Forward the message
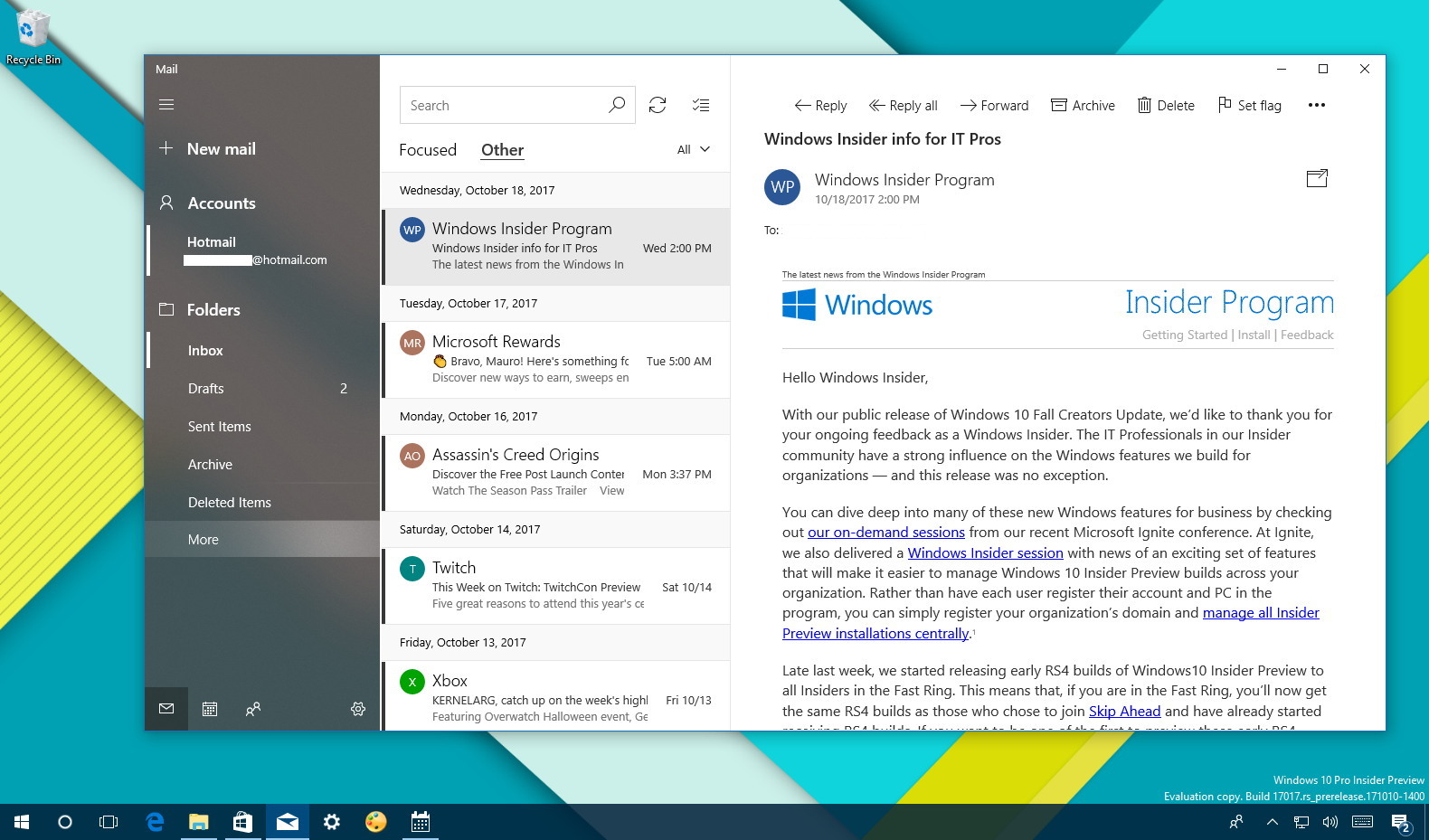This screenshot has height=840, width=1429. pos(994,106)
